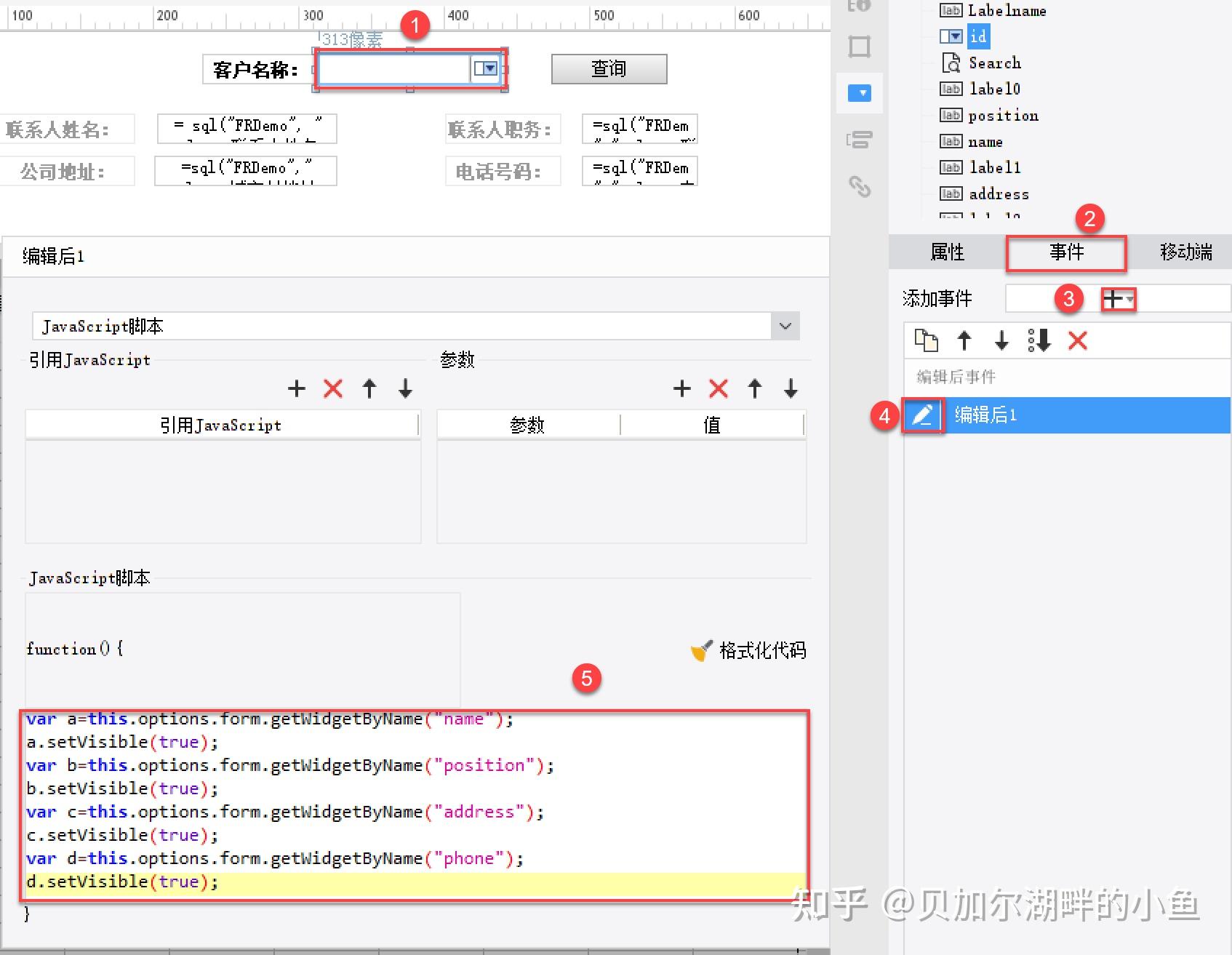Select the highlighted 编辑后1 event entry
Viewport: 1232px width, 955px height.
point(1018,415)
